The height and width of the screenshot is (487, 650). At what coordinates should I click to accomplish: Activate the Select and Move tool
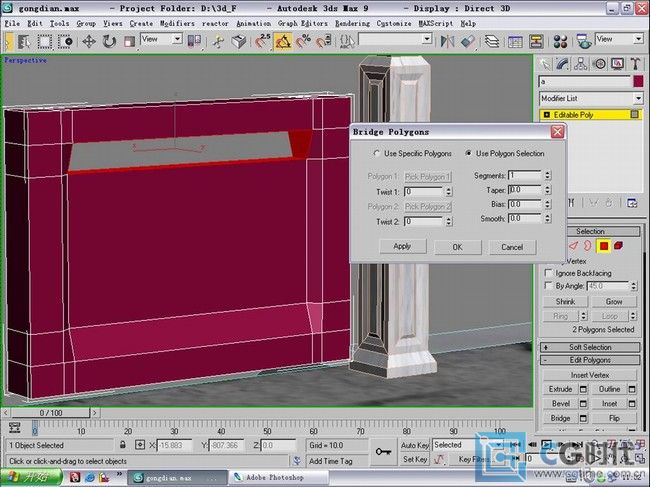click(89, 41)
